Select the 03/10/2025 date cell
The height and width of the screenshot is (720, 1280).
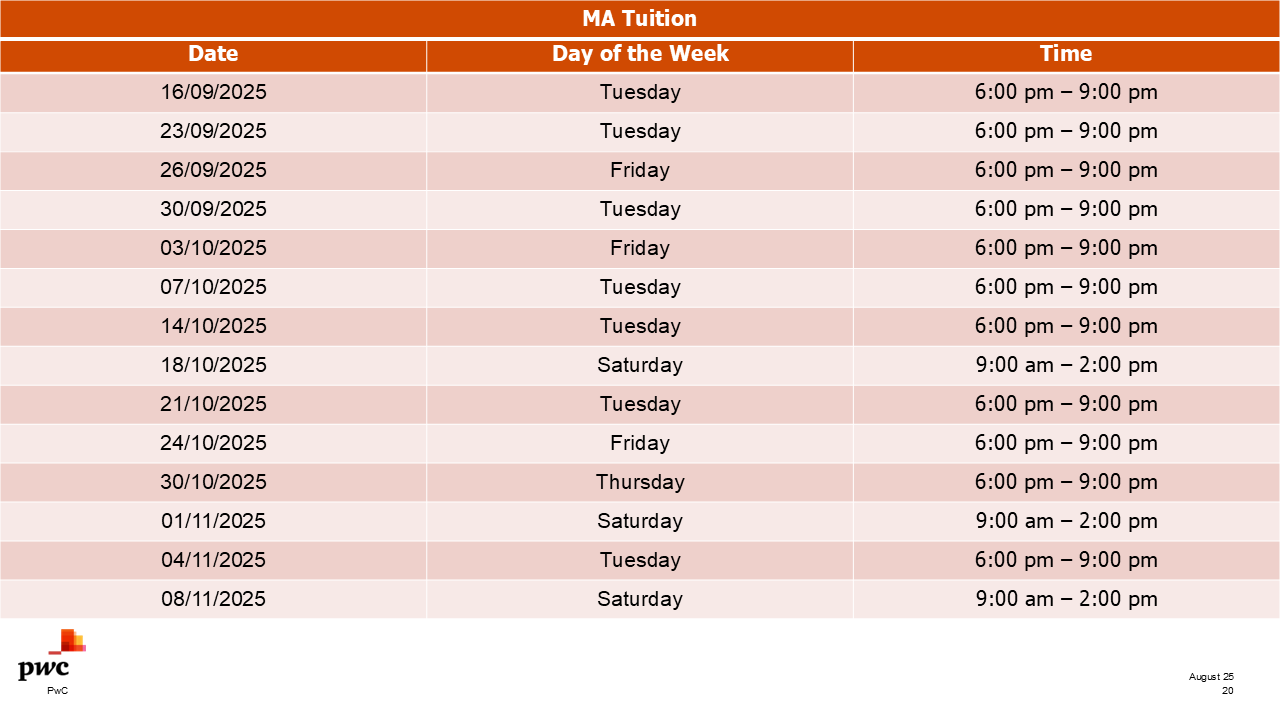coord(214,248)
